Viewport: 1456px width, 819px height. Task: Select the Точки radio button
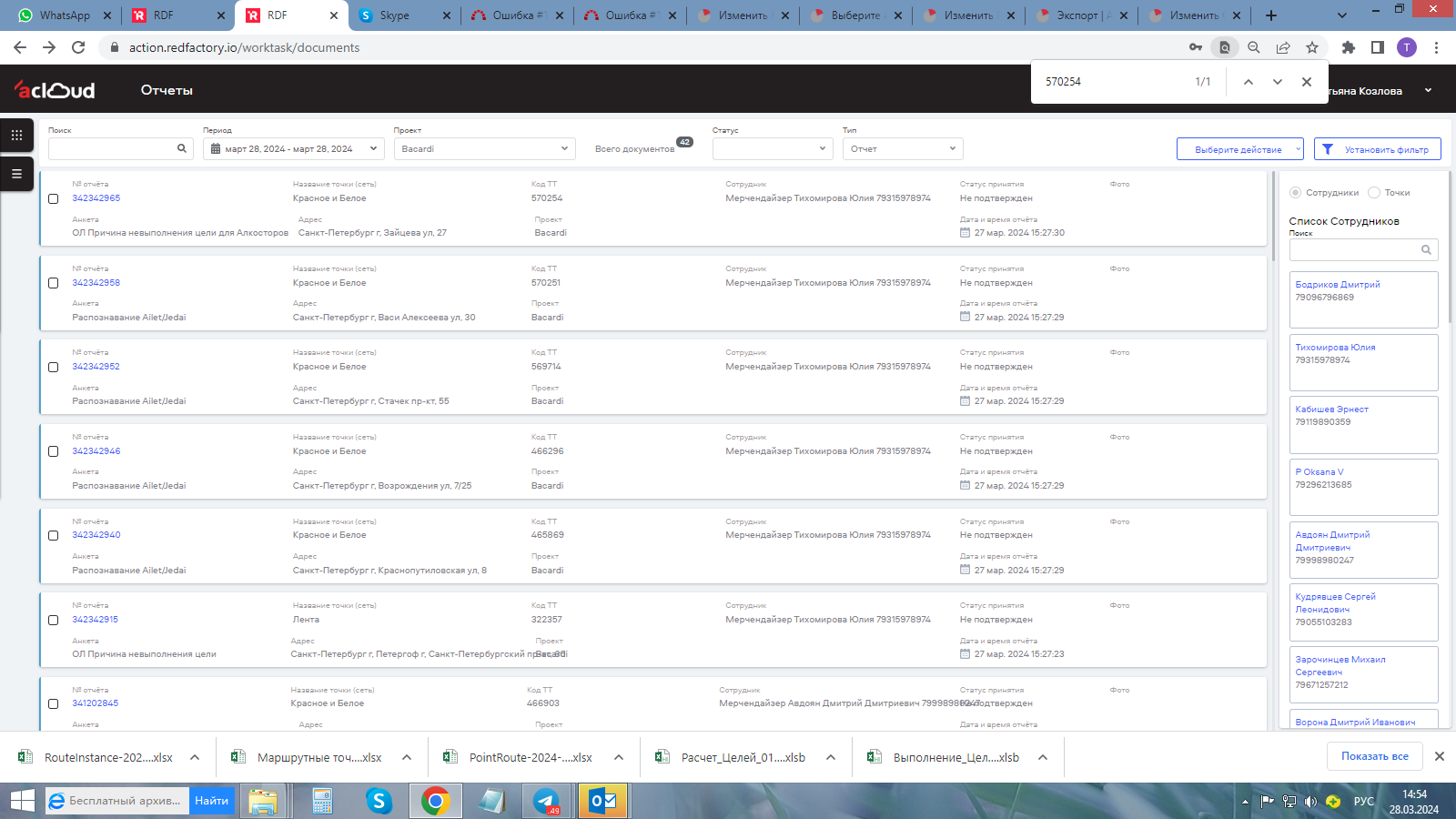pyautogui.click(x=1374, y=192)
